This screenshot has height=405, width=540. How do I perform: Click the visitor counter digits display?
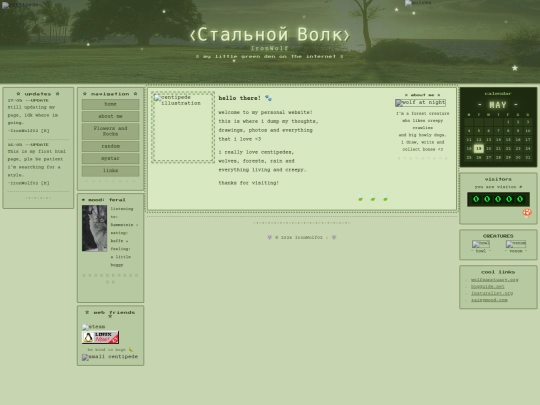click(x=498, y=199)
